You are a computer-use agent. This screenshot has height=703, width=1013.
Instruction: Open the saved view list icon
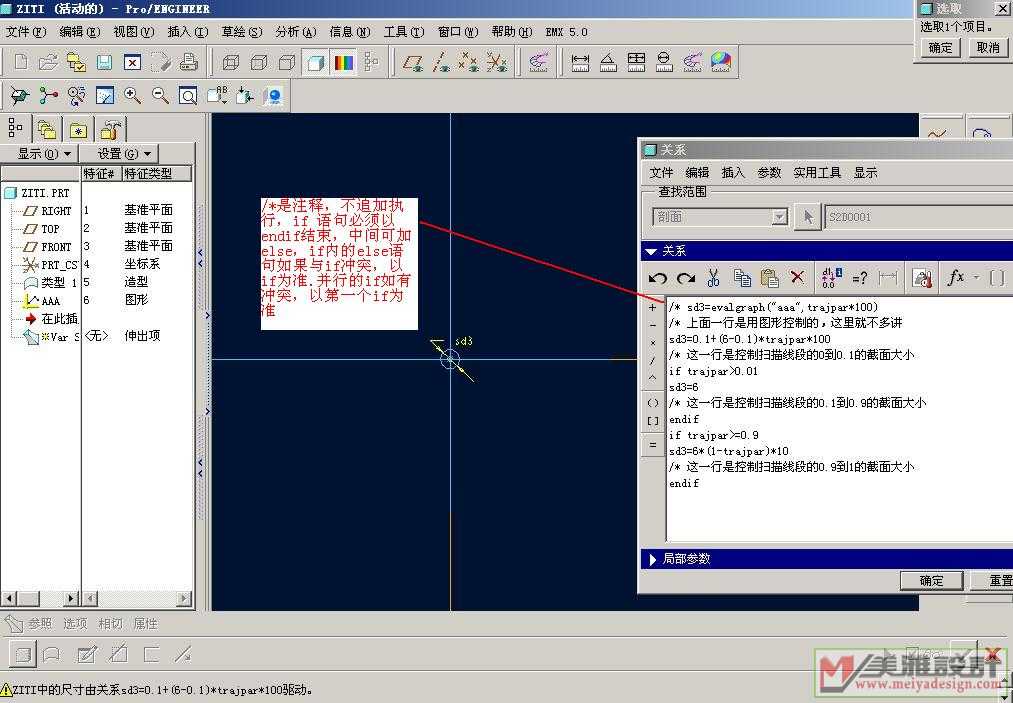tap(216, 96)
